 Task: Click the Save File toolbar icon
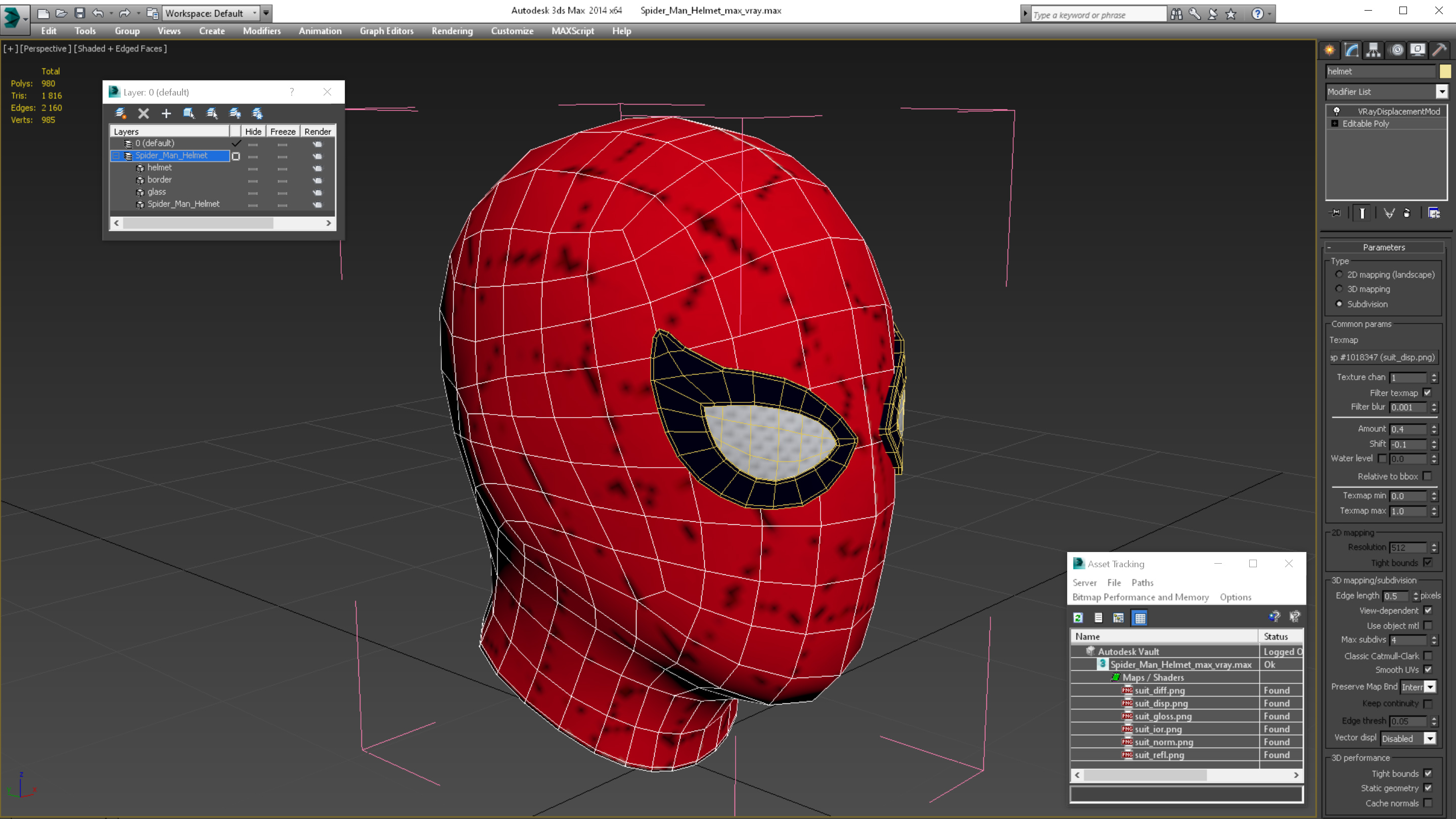pyautogui.click(x=80, y=13)
